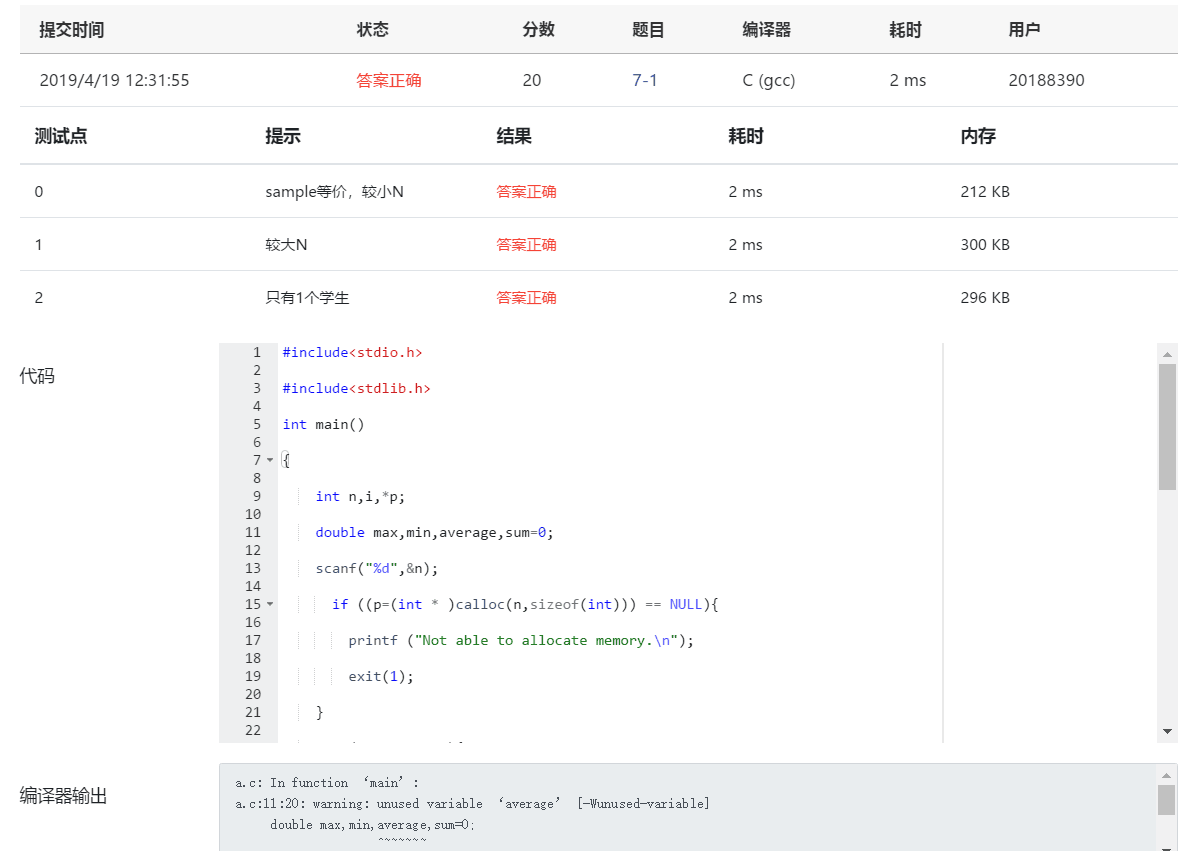Collapse the if block fold arrow at line 15
Image resolution: width=1198 pixels, height=851 pixels.
[270, 604]
